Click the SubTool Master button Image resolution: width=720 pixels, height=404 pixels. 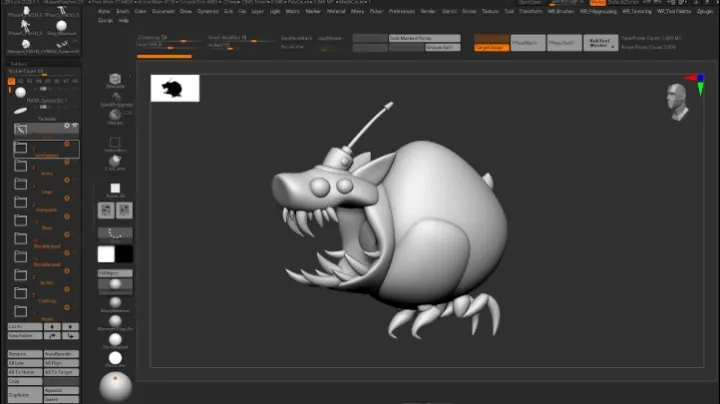(x=601, y=43)
